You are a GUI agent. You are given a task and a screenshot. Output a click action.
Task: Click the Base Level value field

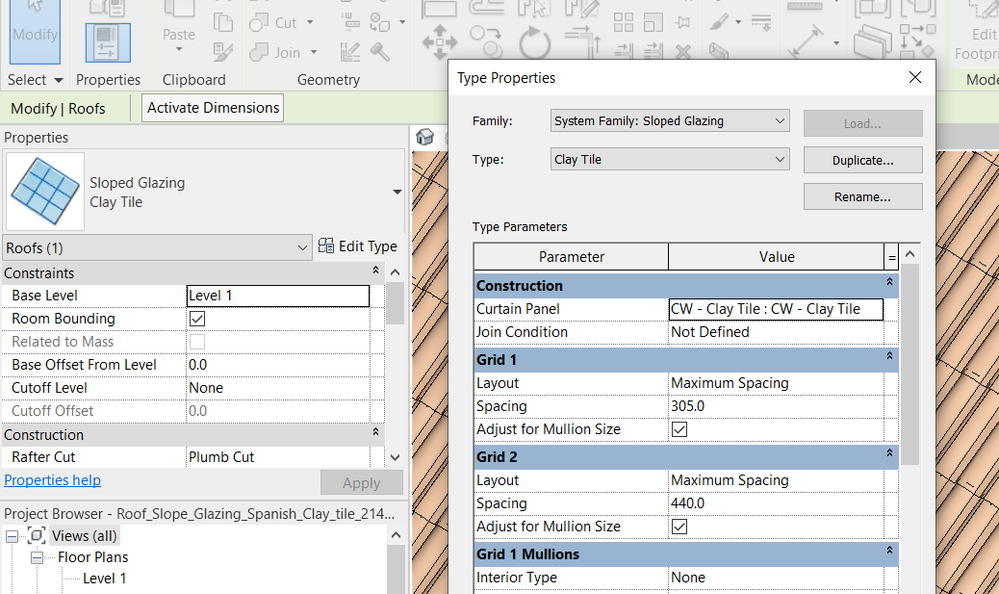coord(278,296)
